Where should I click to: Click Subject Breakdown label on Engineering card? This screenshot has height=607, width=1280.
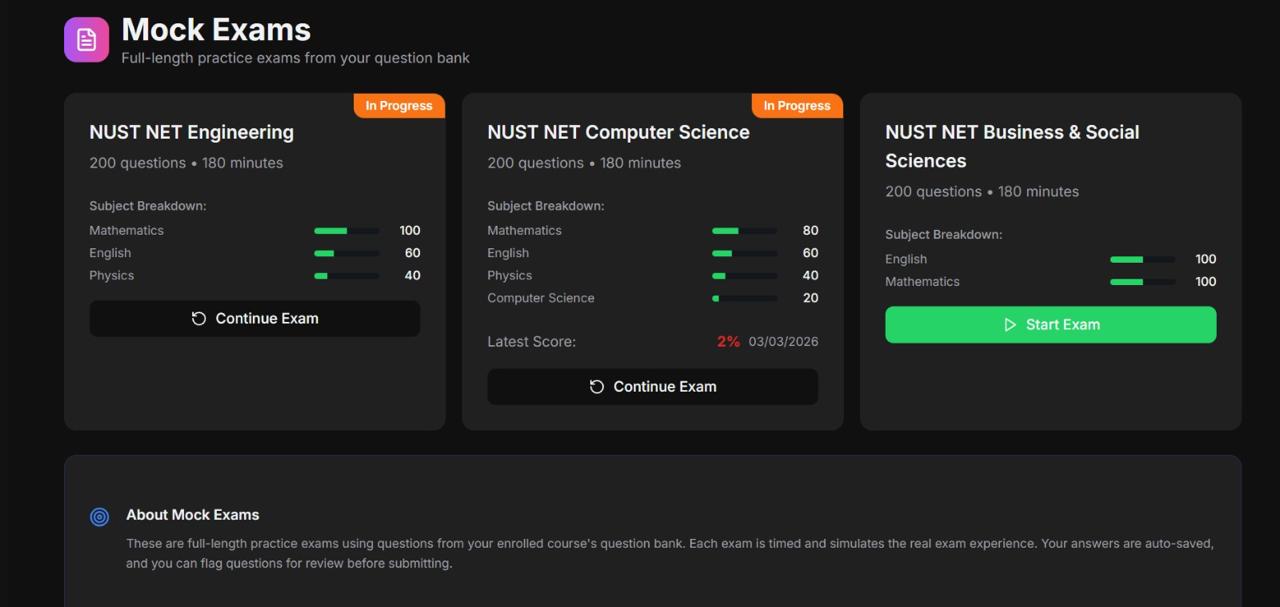click(x=148, y=206)
